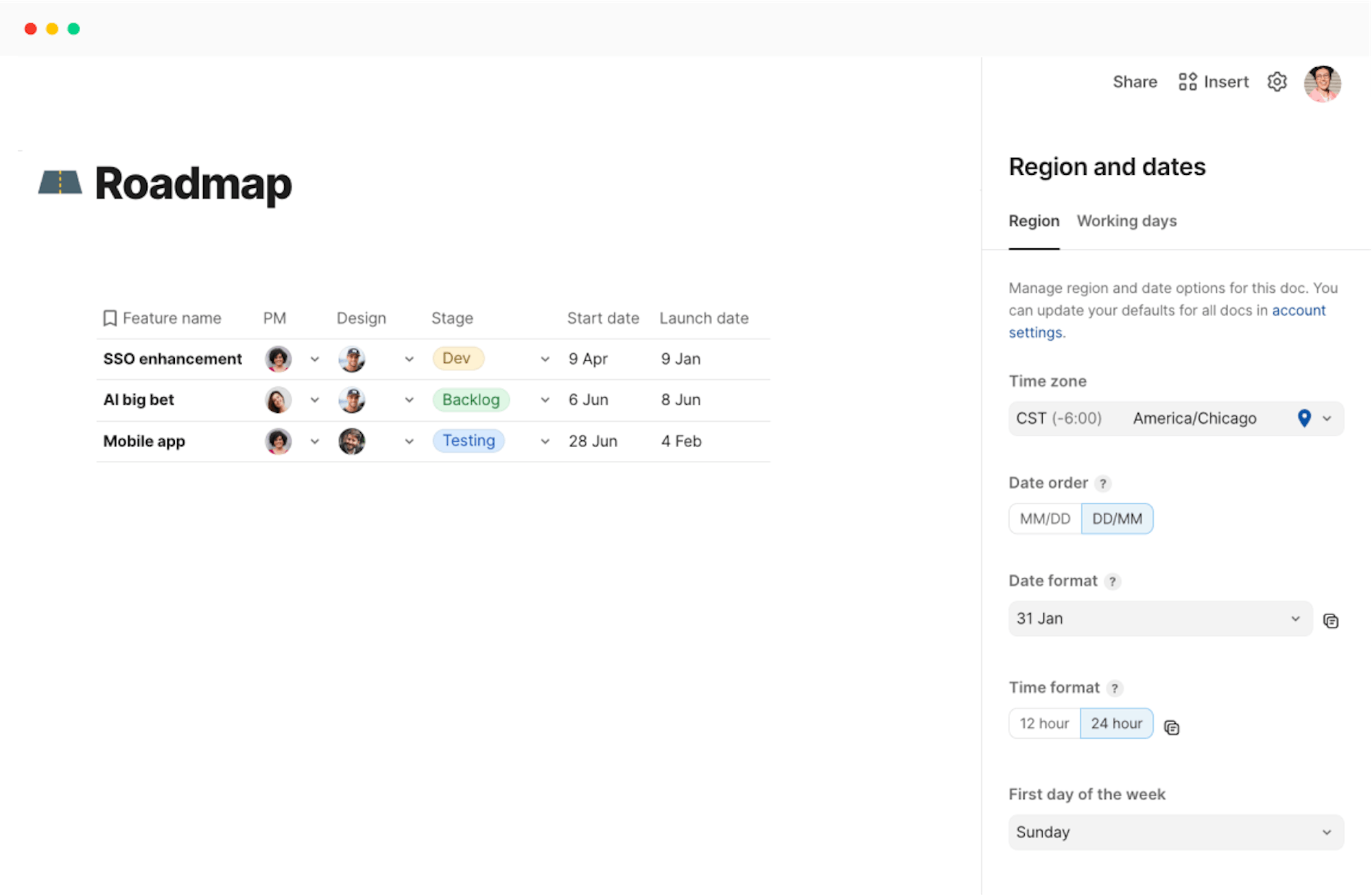Viewport: 1372px width, 895px height.
Task: Open the Date format dropdown
Action: (x=1159, y=619)
